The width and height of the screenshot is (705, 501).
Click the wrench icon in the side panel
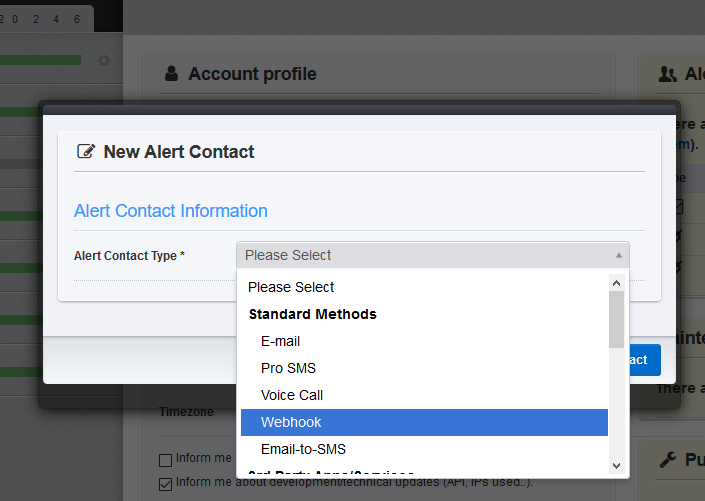pyautogui.click(x=668, y=460)
